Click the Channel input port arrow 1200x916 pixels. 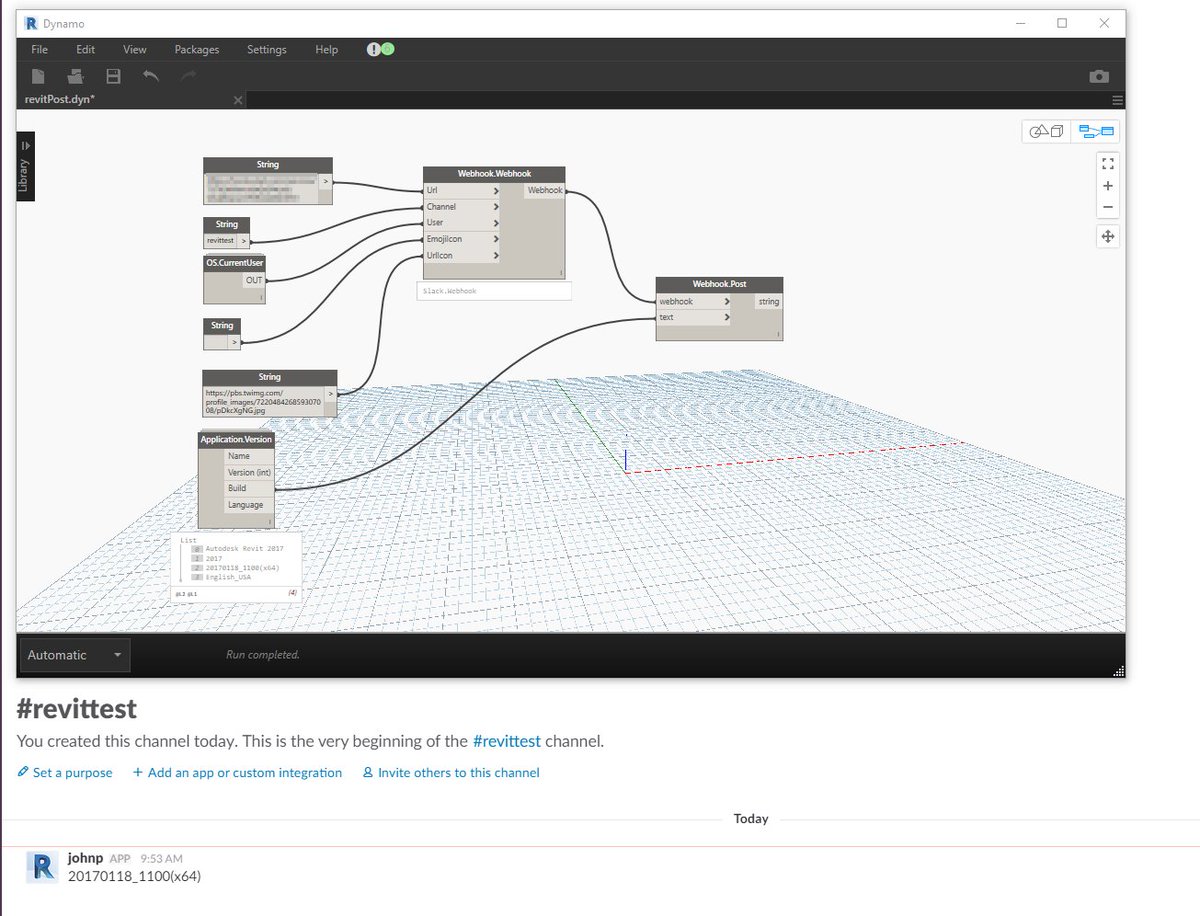[x=495, y=206]
